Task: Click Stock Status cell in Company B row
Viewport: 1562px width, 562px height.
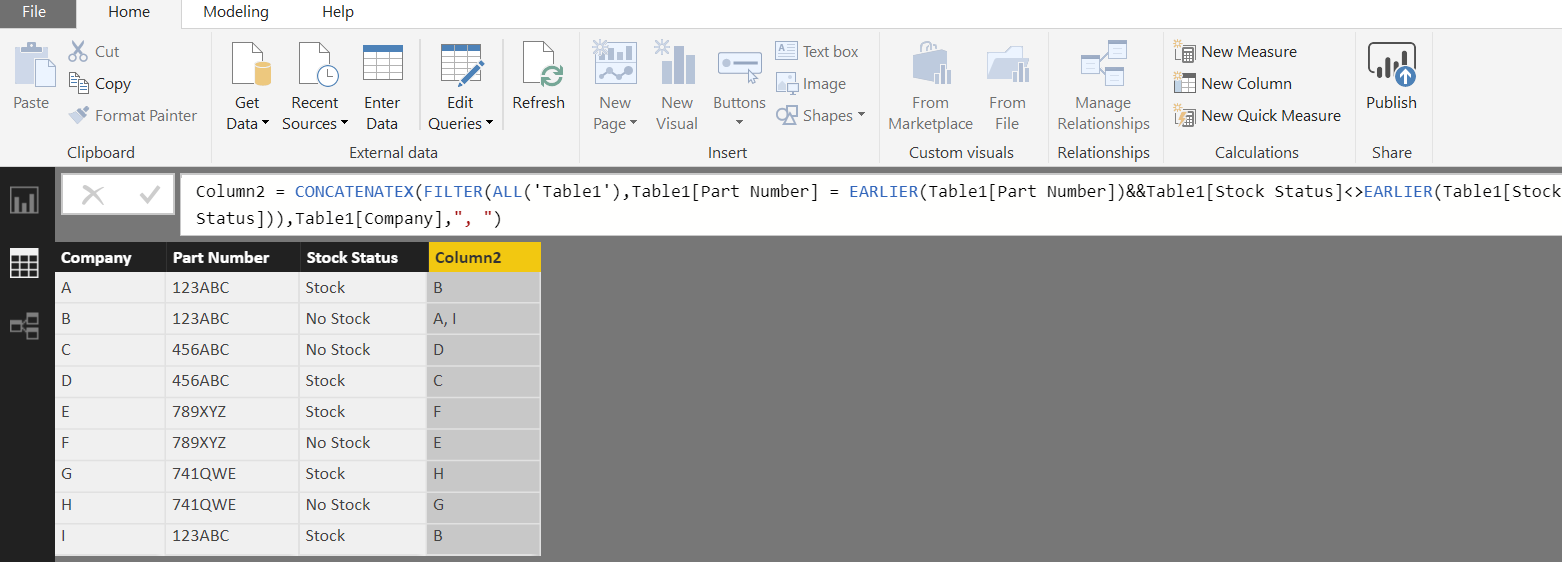Action: pyautogui.click(x=363, y=319)
